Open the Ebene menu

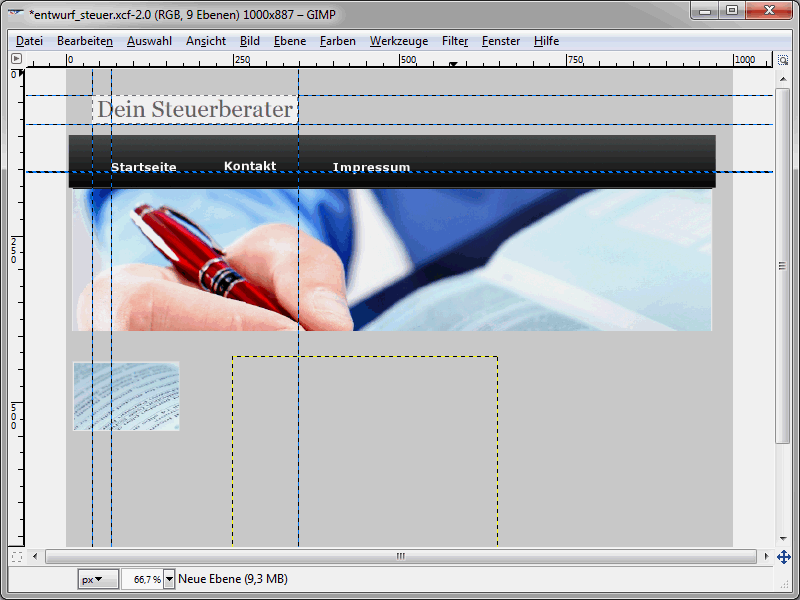click(289, 41)
